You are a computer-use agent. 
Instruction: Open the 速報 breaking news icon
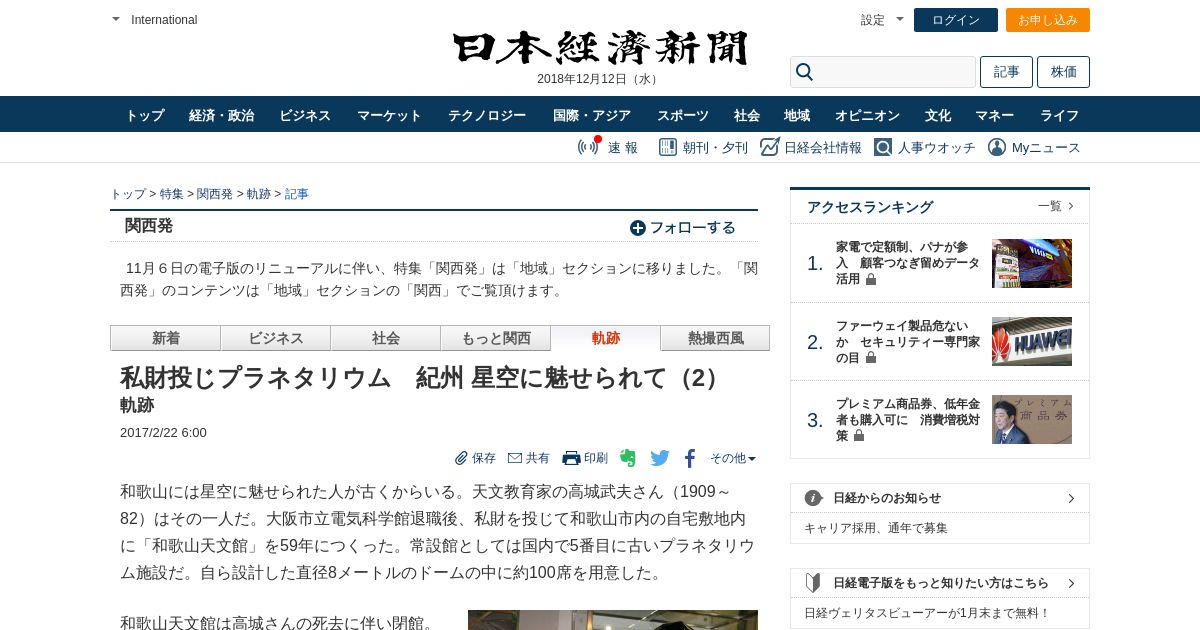tap(589, 146)
